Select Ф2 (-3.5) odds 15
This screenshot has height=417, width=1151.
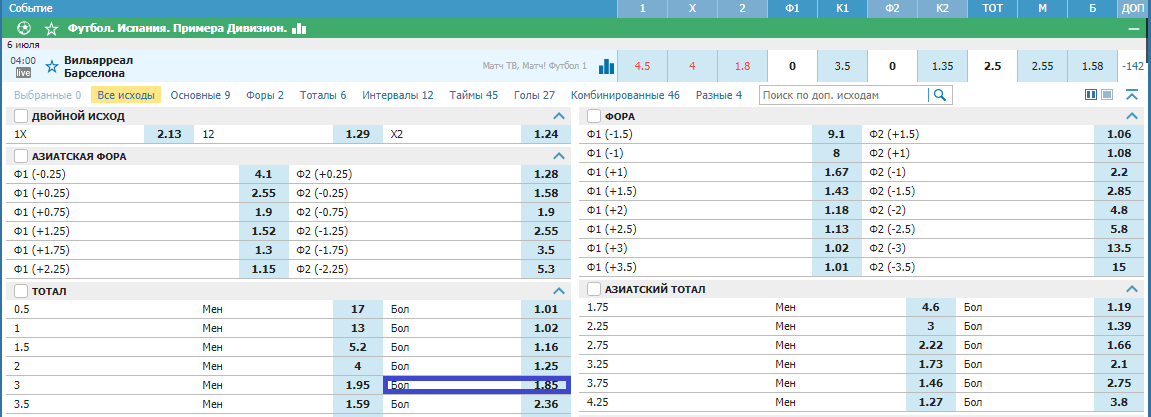(1119, 267)
